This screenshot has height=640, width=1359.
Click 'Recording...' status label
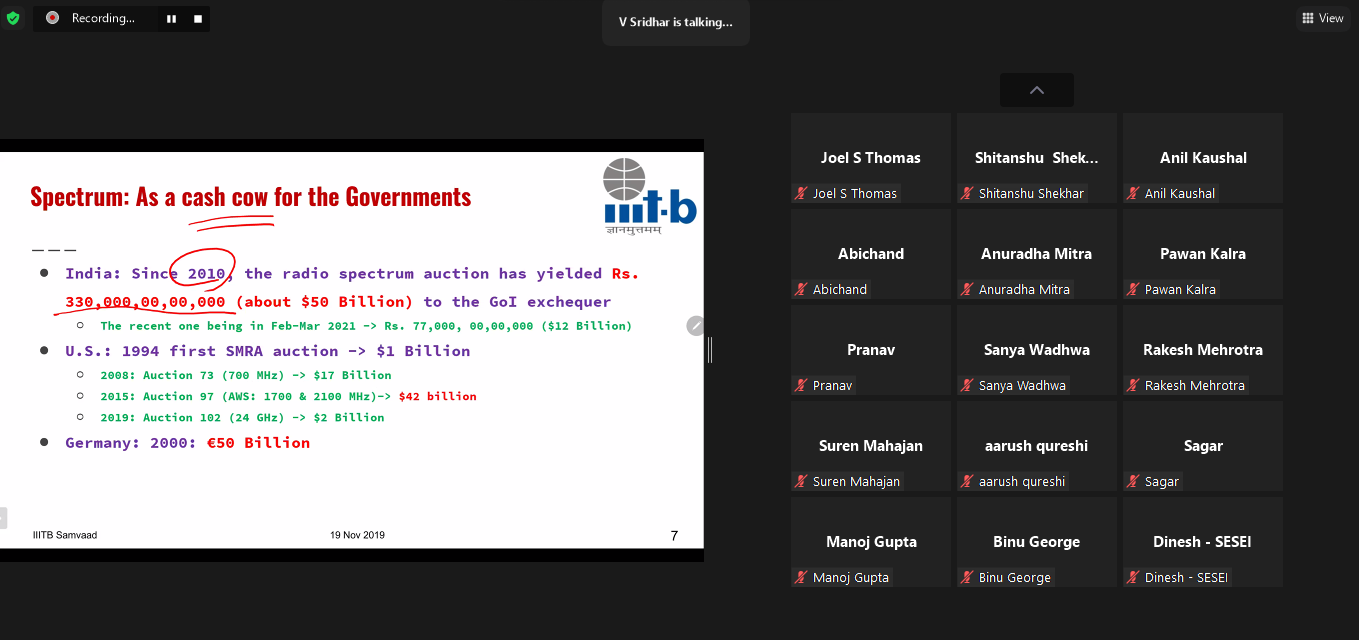coord(103,18)
